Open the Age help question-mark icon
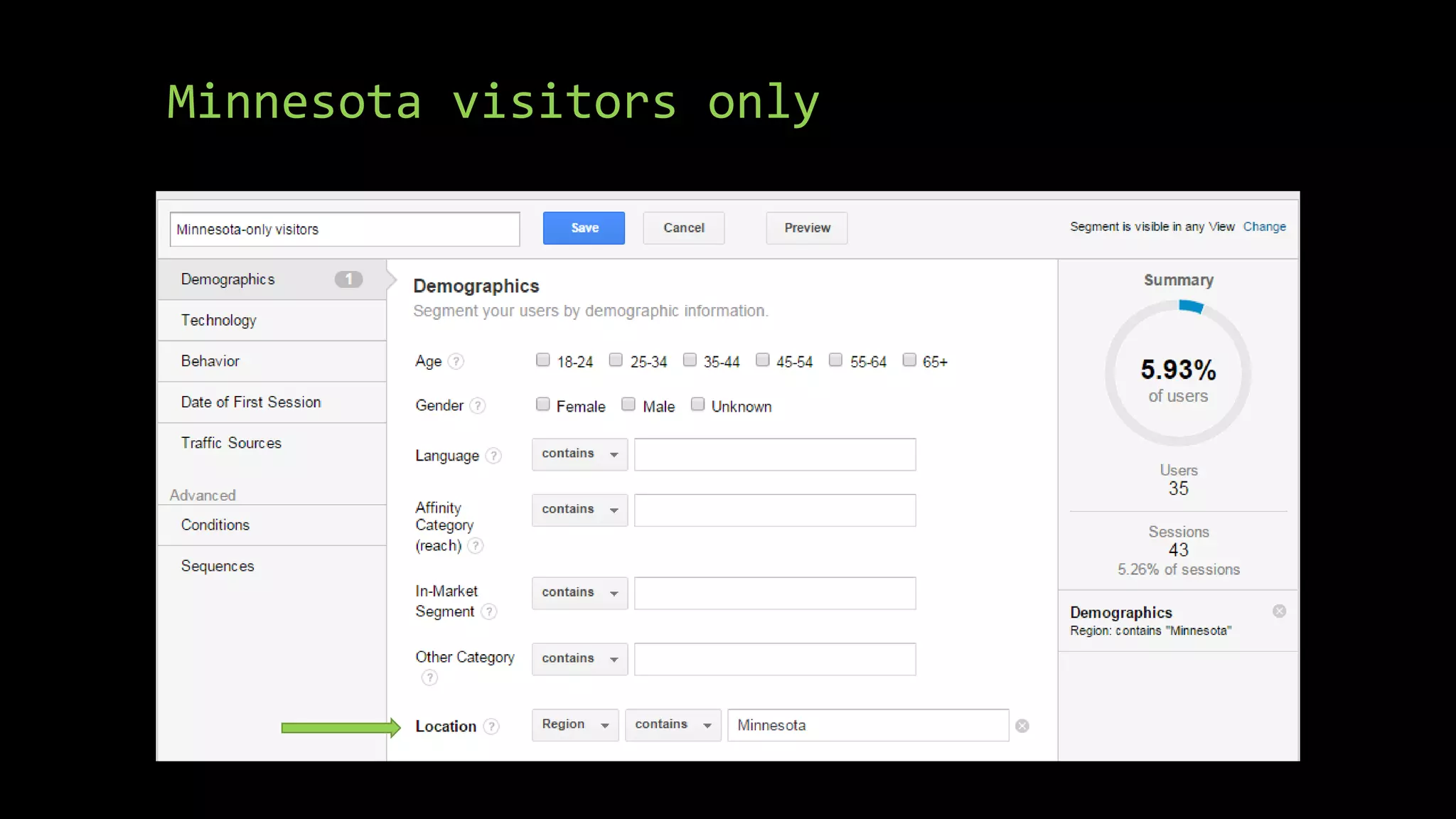 [x=456, y=362]
